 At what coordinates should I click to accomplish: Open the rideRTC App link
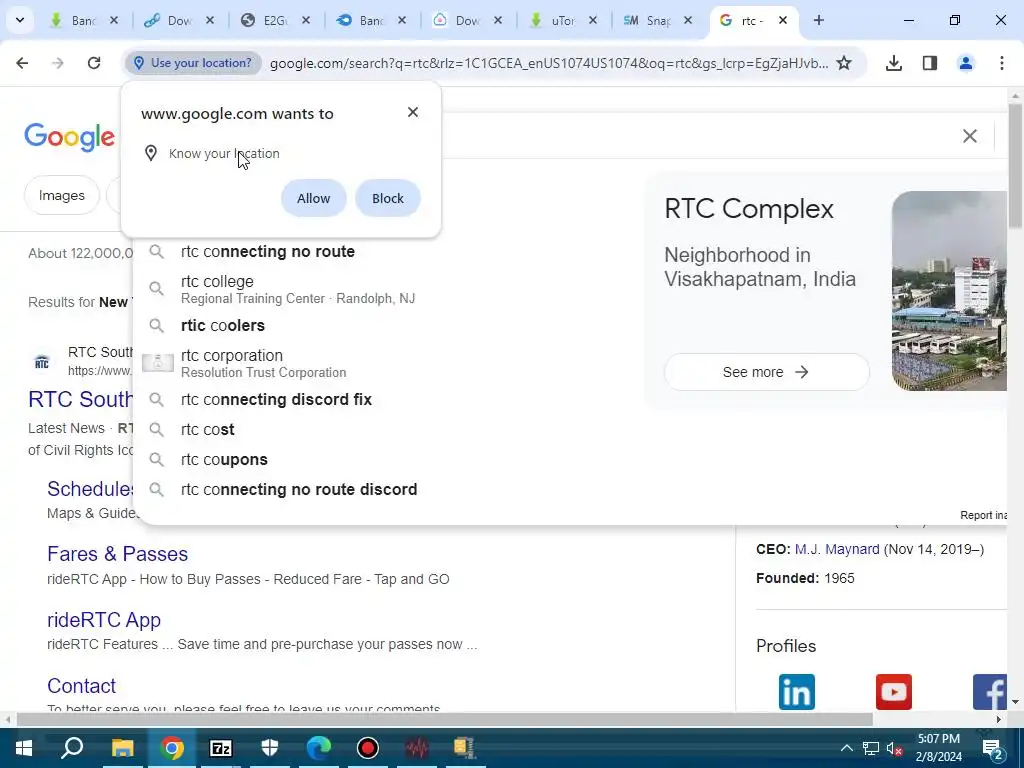tap(104, 620)
